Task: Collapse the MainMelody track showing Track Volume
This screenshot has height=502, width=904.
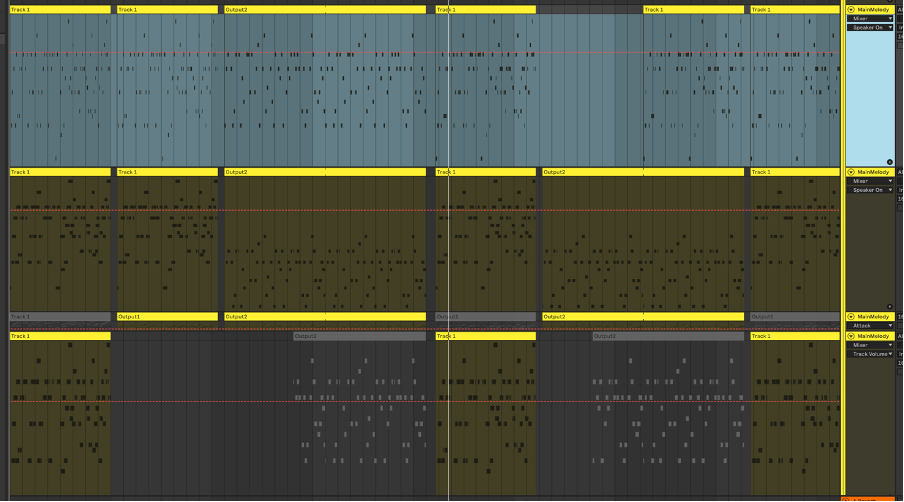Action: [x=851, y=336]
